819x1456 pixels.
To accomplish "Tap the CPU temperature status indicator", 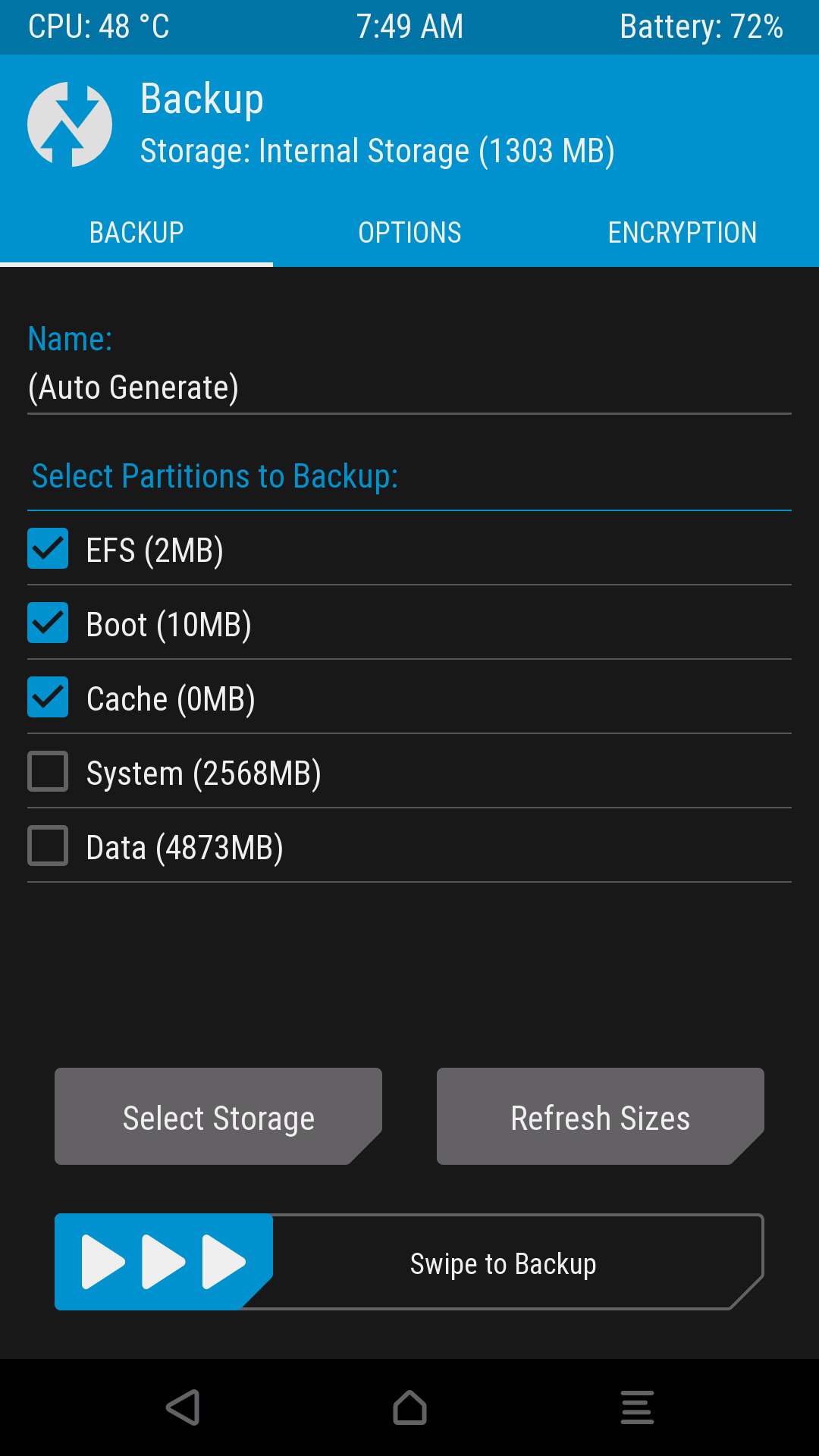I will (99, 27).
